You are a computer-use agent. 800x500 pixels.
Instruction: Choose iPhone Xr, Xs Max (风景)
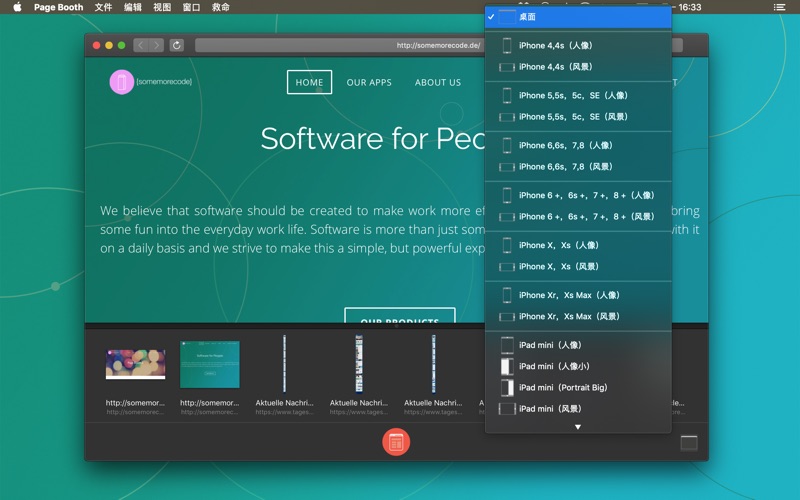coord(578,317)
